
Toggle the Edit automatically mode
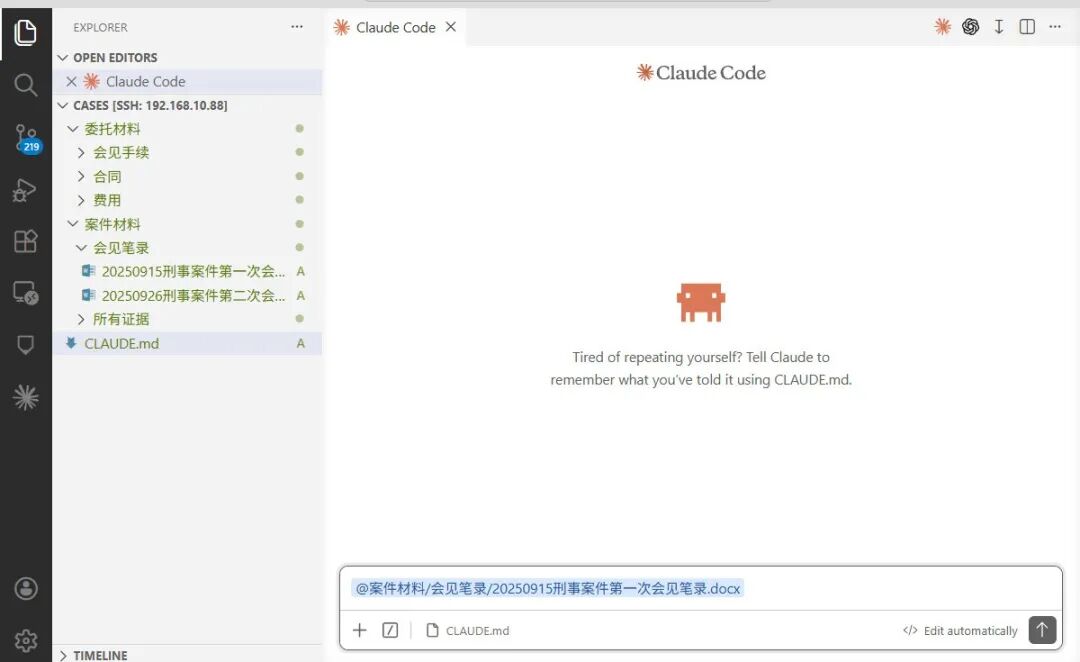959,630
